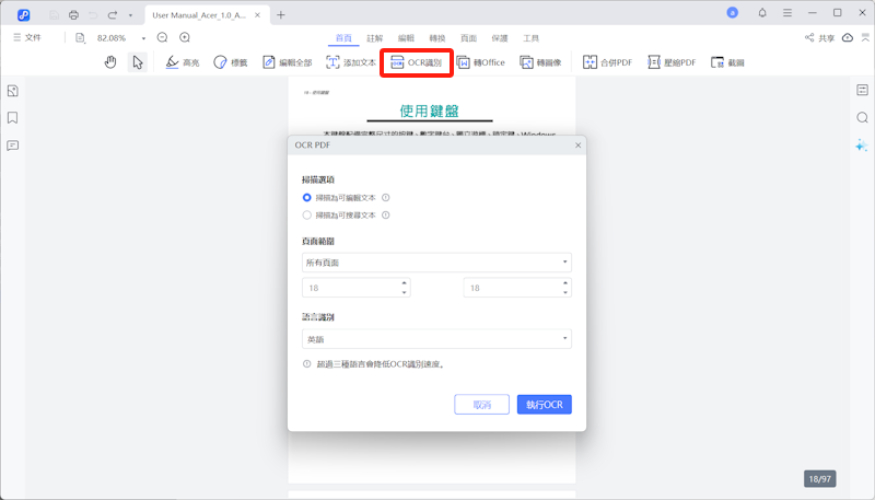Decrease the end page number spinner
Screen dimensions: 875x500
click(x=565, y=292)
